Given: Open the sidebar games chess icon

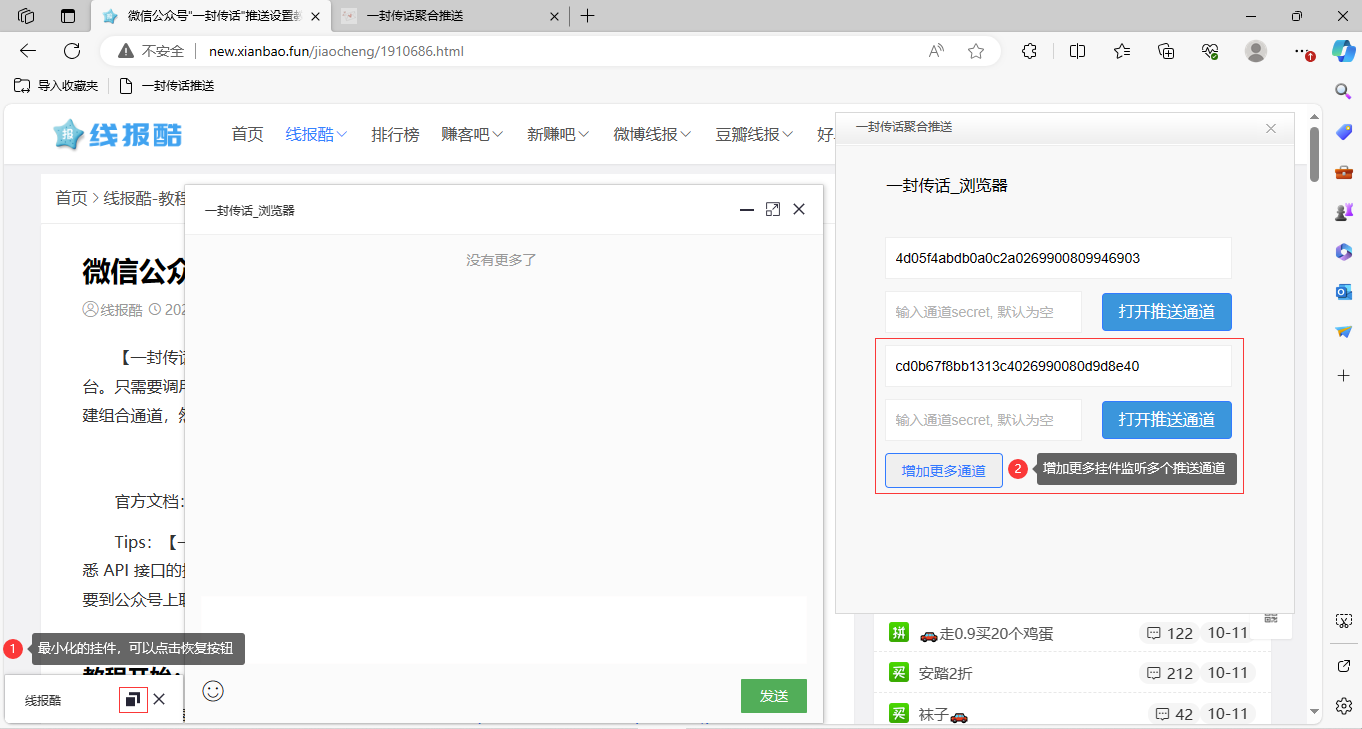Looking at the screenshot, I should [1344, 212].
